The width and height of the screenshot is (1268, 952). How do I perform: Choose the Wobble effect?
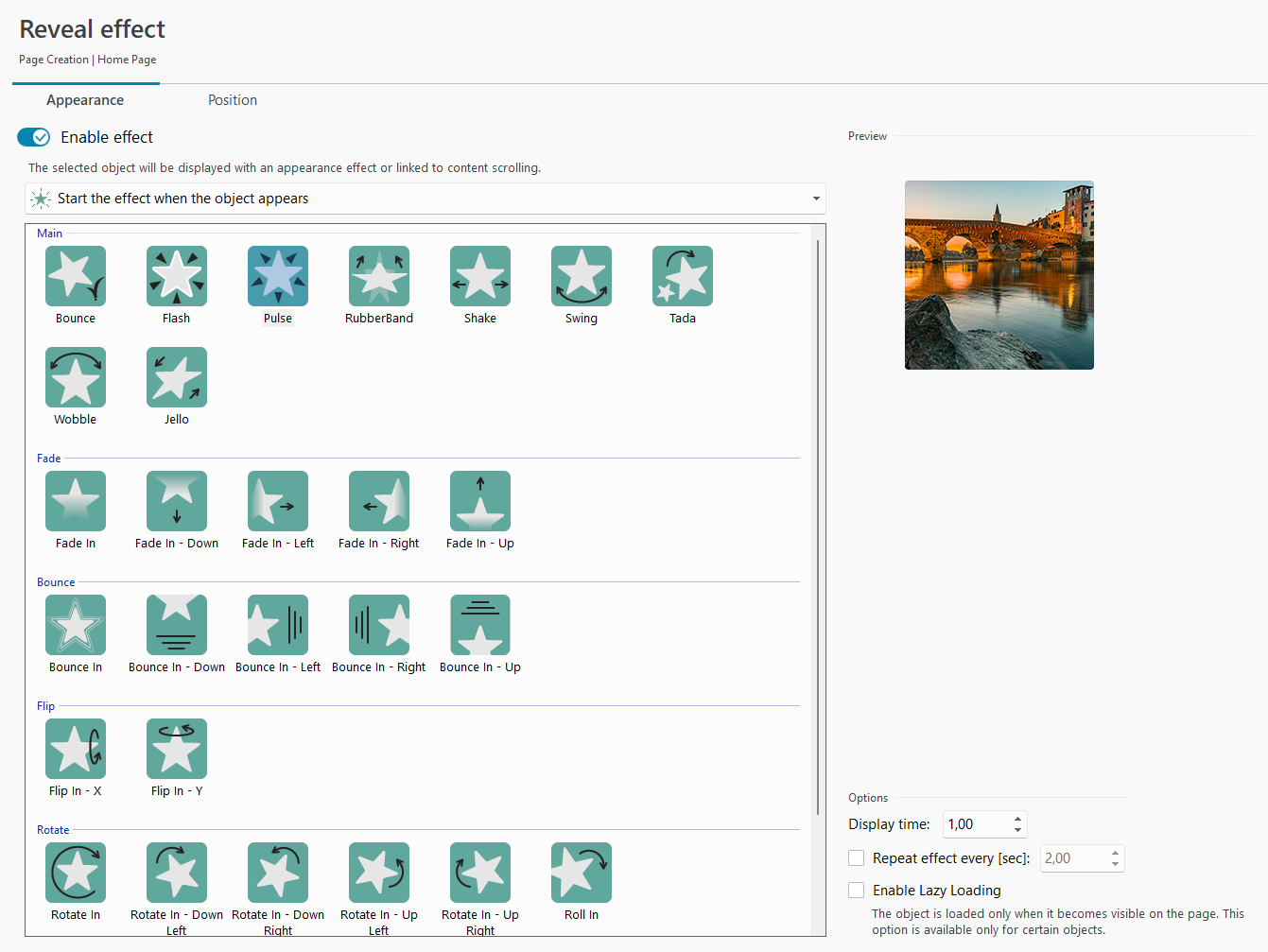76,377
